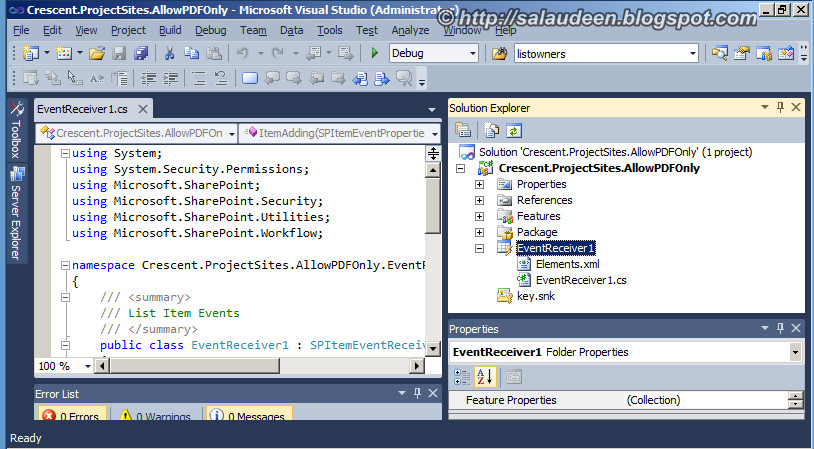Open the Tools menu
The width and height of the screenshot is (814, 449).
point(330,30)
